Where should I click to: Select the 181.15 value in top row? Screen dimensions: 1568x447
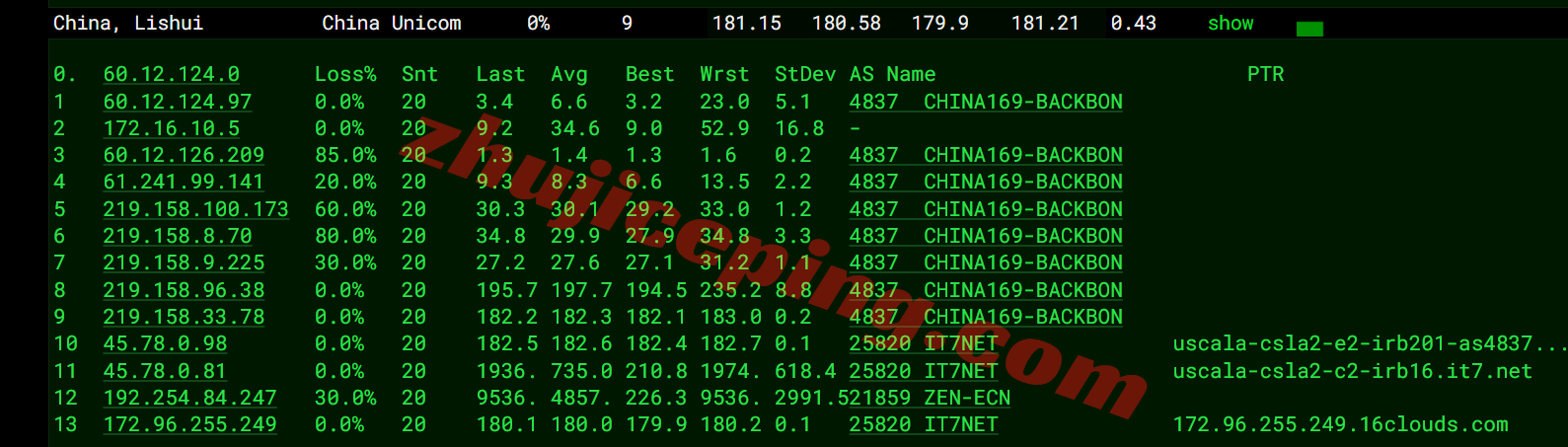[x=747, y=23]
